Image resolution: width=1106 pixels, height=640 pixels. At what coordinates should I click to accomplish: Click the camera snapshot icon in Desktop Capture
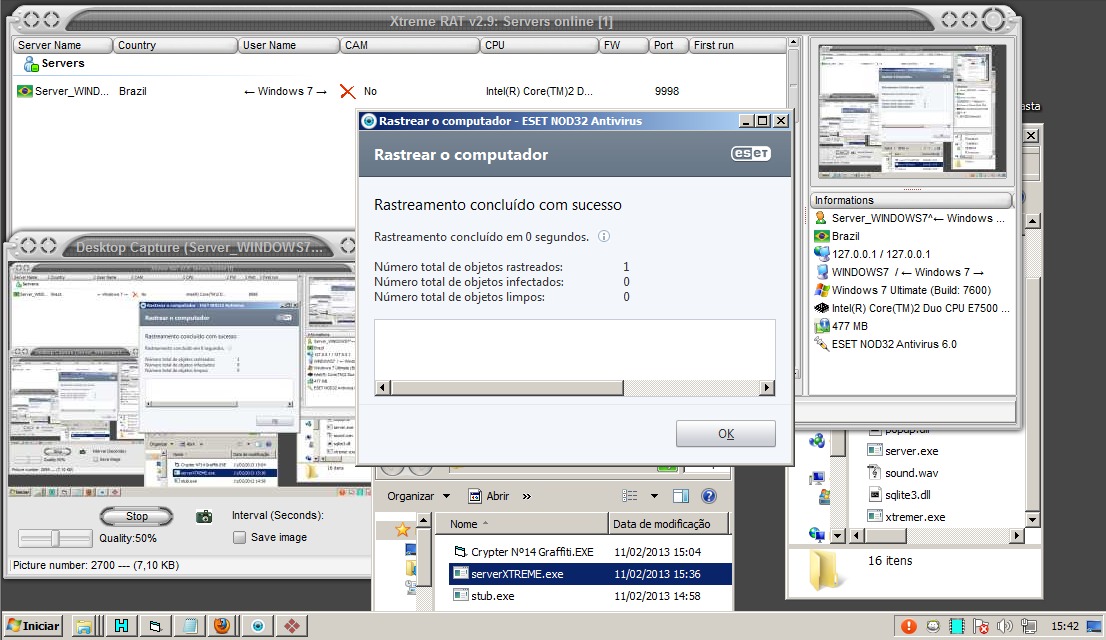coord(204,517)
